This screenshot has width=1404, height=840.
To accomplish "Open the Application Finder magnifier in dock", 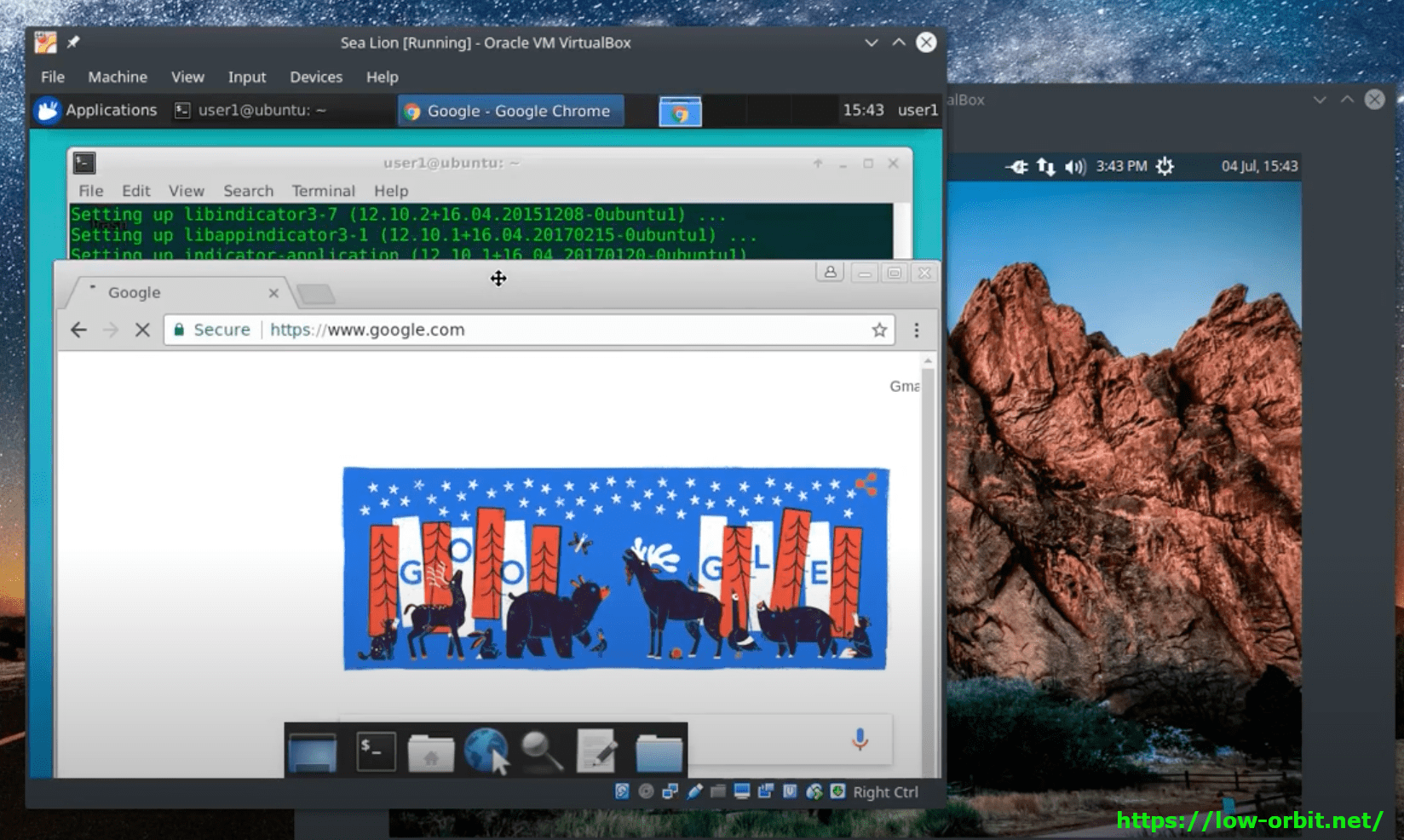I will coord(542,751).
